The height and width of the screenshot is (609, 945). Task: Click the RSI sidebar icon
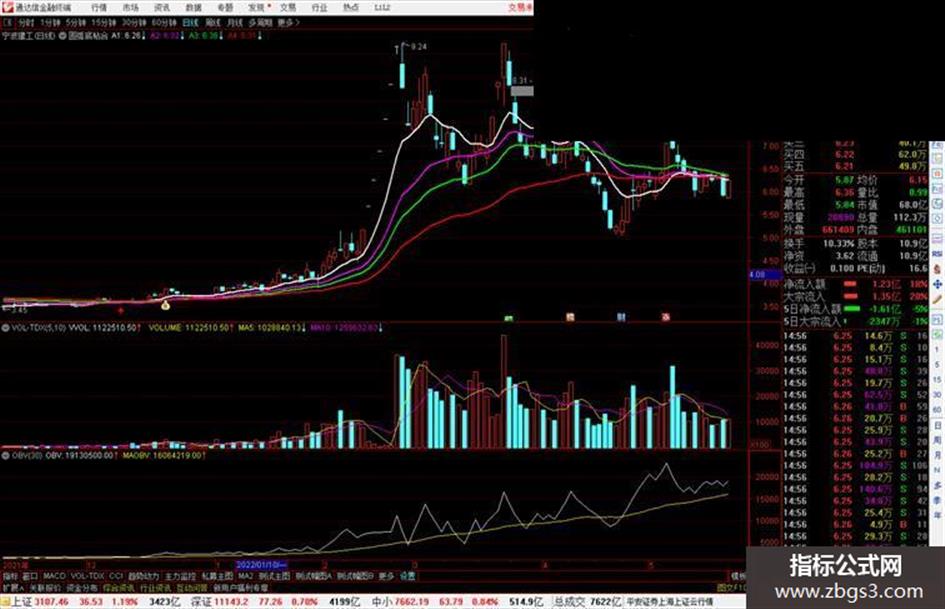click(x=938, y=255)
